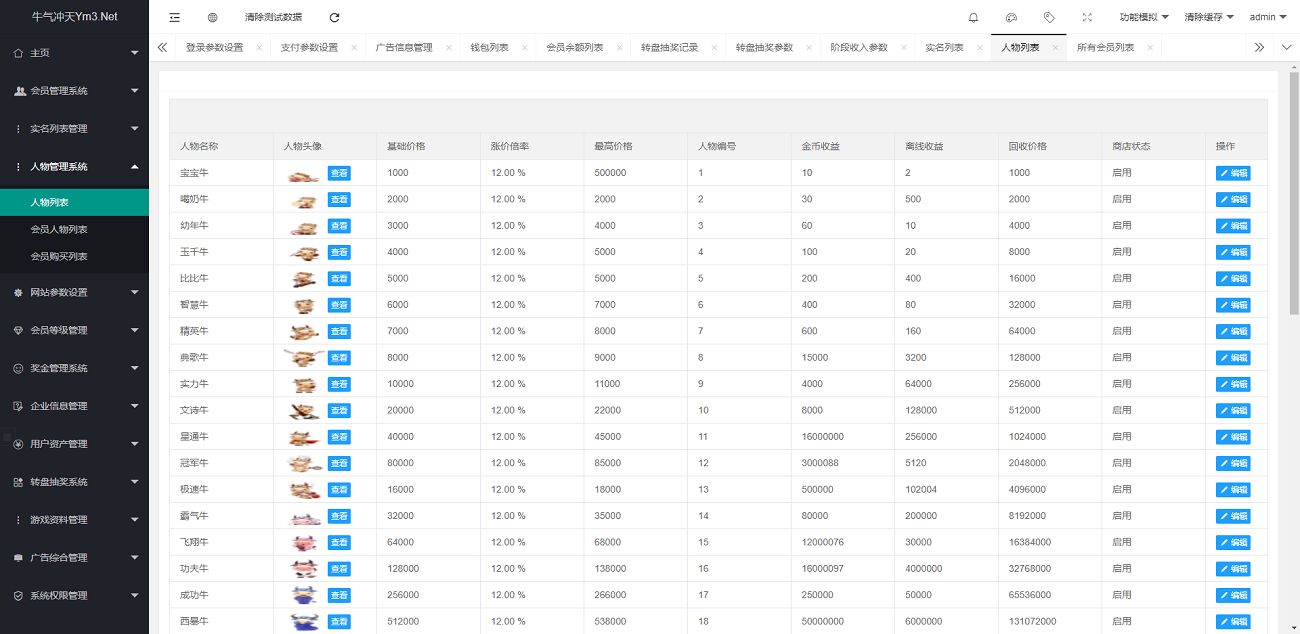The height and width of the screenshot is (634, 1300).
Task: Open the 功能模拟 dropdown
Action: [1143, 17]
